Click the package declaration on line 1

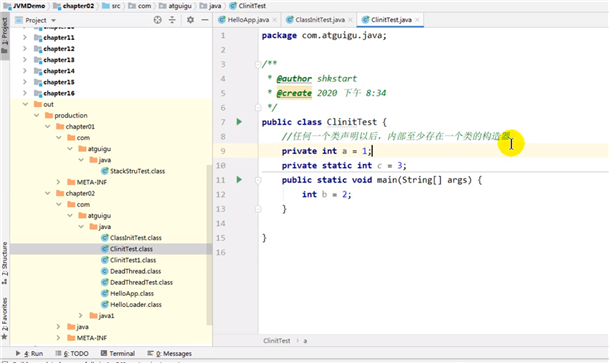(x=324, y=36)
